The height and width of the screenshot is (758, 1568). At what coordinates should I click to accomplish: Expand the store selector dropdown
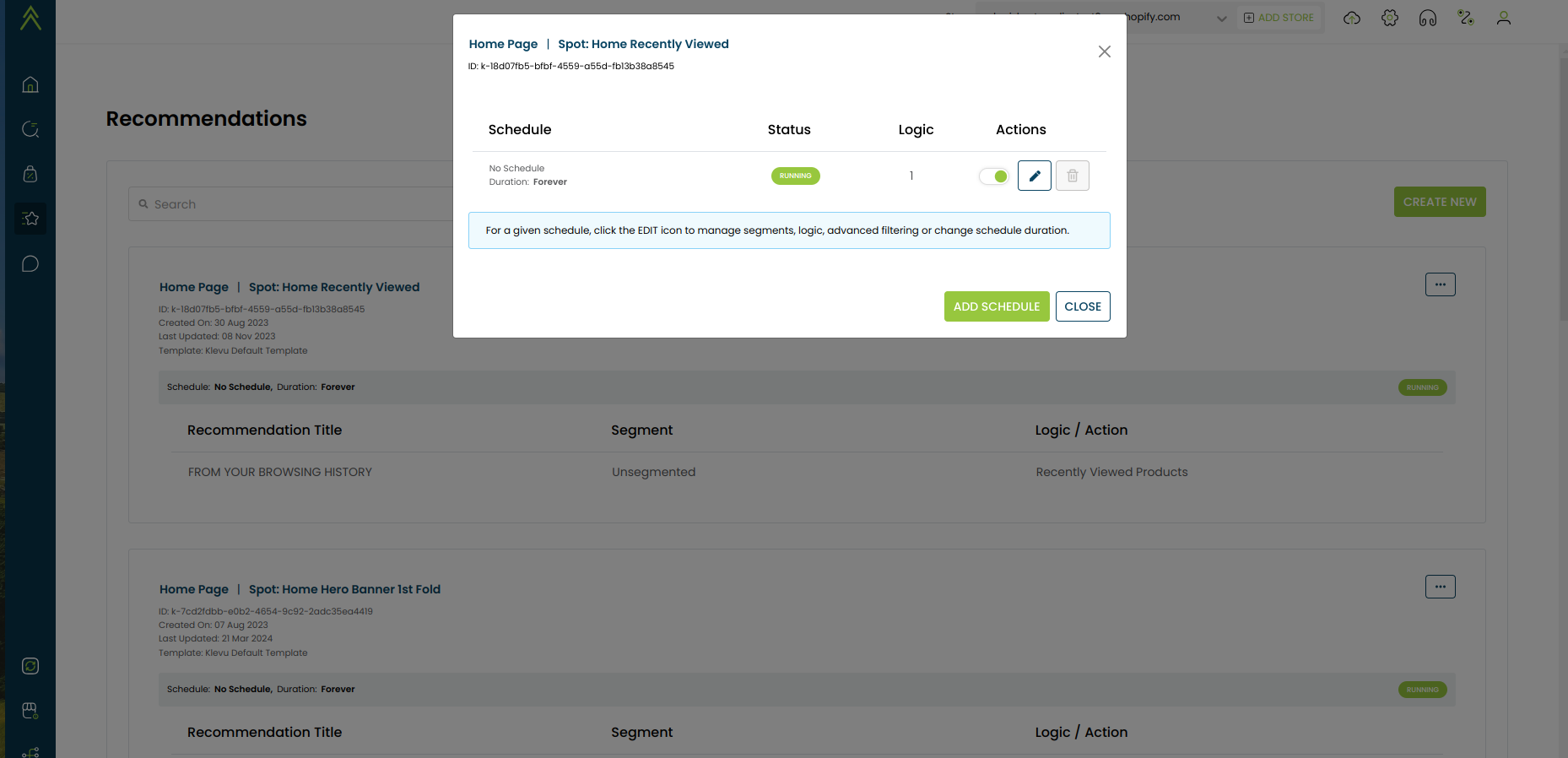point(1221,19)
